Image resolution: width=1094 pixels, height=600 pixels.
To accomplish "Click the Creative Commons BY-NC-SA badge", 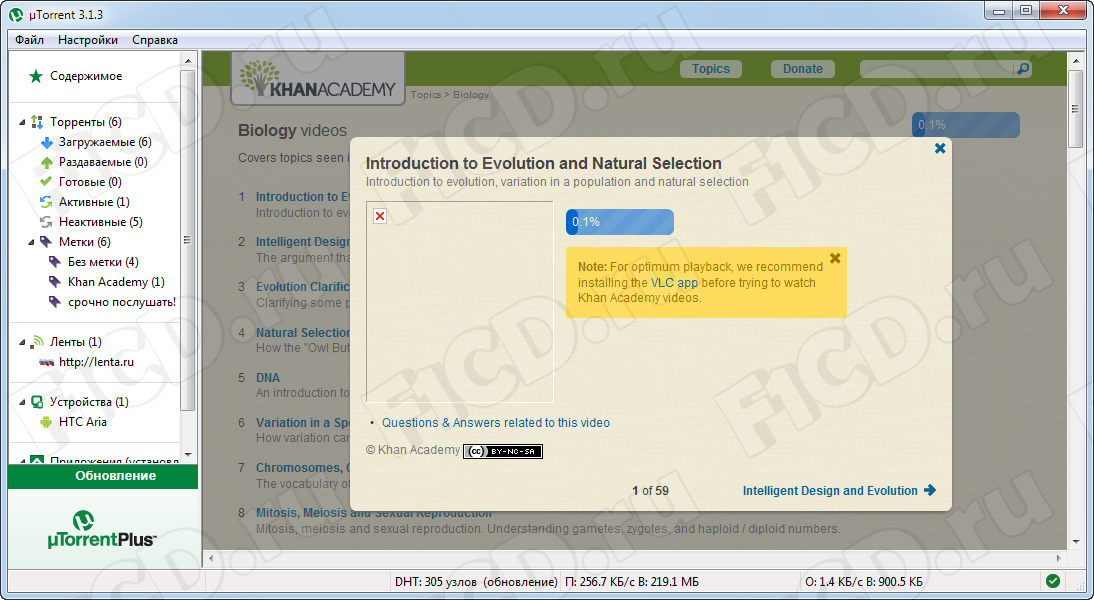I will [502, 451].
